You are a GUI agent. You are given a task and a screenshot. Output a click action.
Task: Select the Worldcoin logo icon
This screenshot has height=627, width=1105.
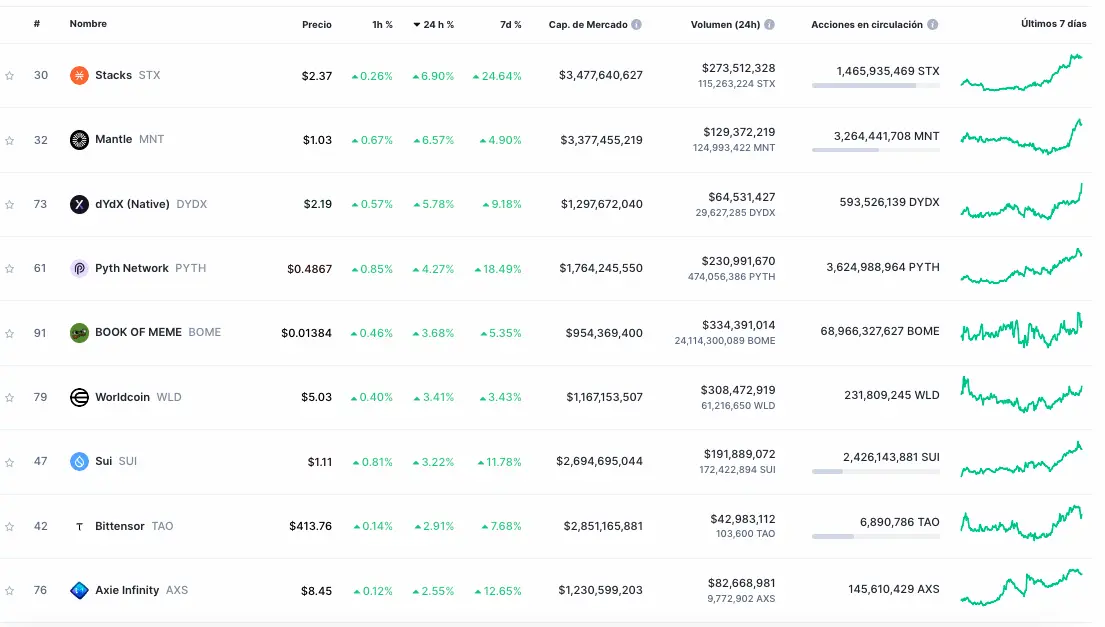point(78,396)
